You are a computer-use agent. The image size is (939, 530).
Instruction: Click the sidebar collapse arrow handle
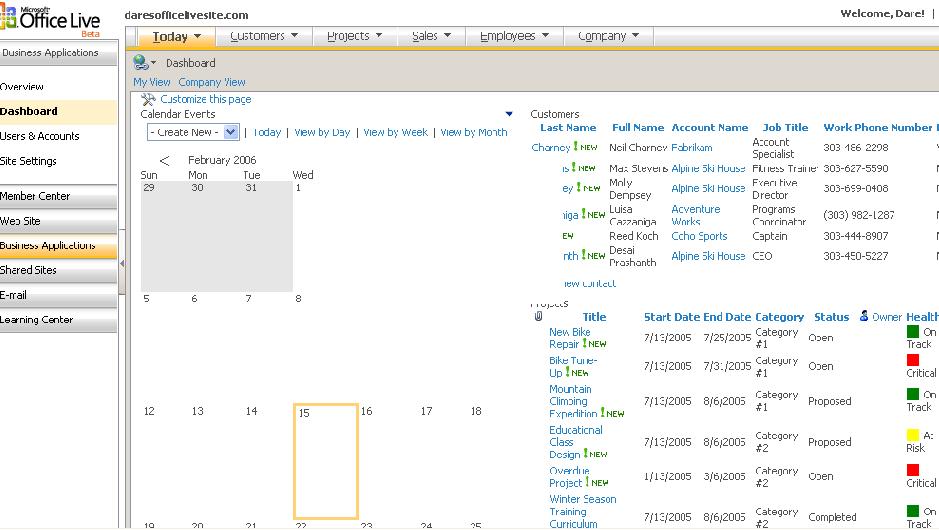[x=122, y=264]
